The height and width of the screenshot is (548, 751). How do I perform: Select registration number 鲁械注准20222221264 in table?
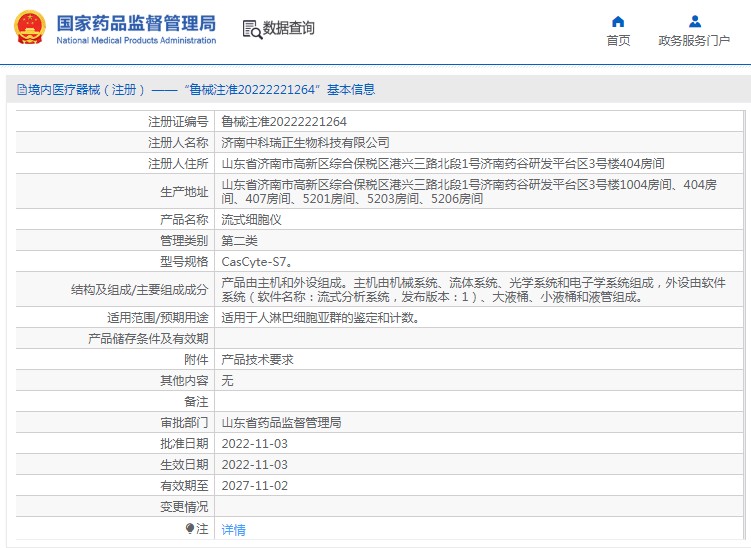tap(284, 121)
